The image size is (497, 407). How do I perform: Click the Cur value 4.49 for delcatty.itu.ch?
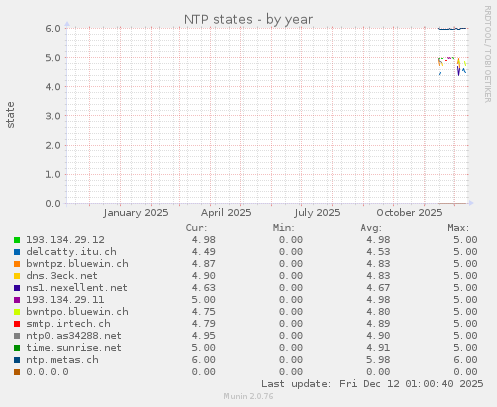(x=203, y=252)
